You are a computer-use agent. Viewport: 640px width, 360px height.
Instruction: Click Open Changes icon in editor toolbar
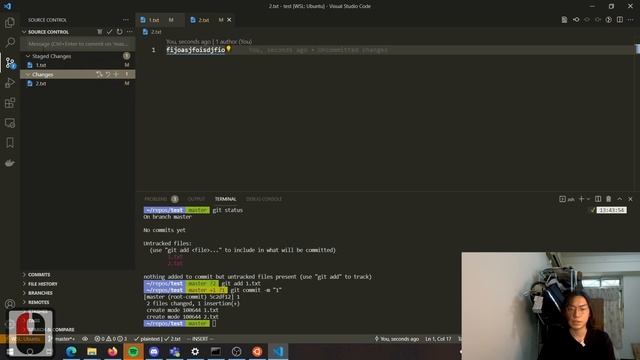click(564, 20)
